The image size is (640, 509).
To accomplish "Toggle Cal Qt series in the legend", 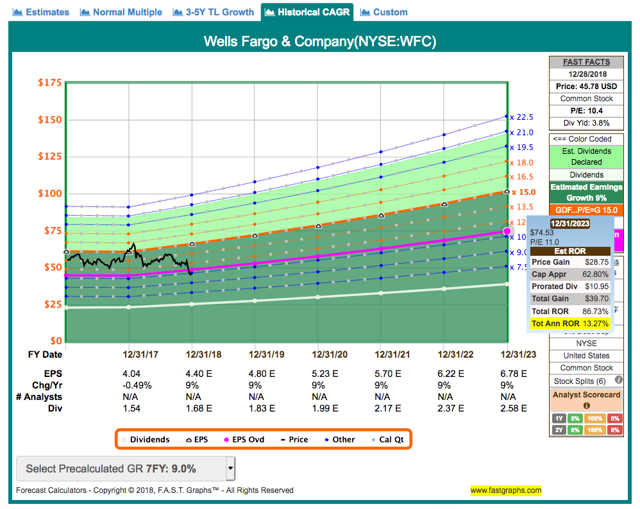I will pos(387,440).
